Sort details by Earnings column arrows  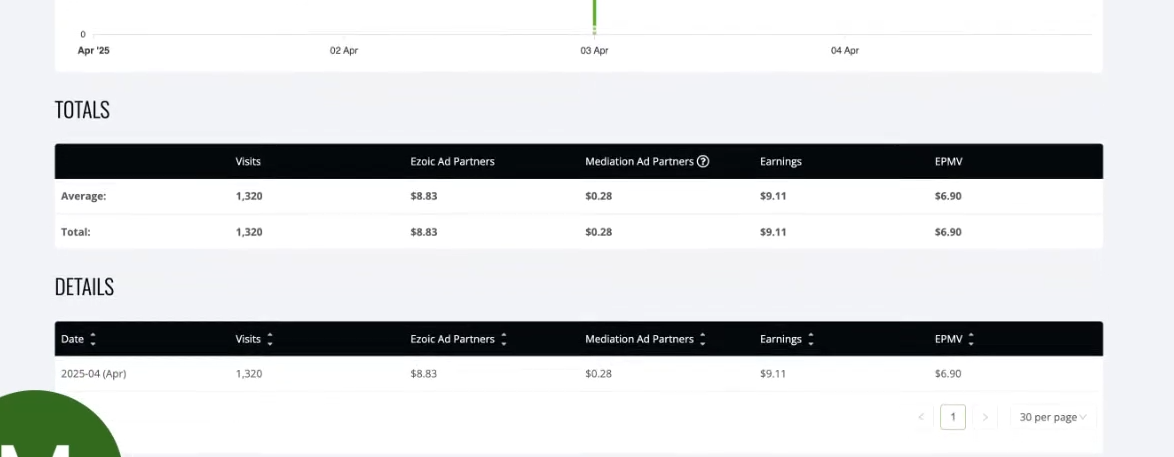(x=811, y=339)
